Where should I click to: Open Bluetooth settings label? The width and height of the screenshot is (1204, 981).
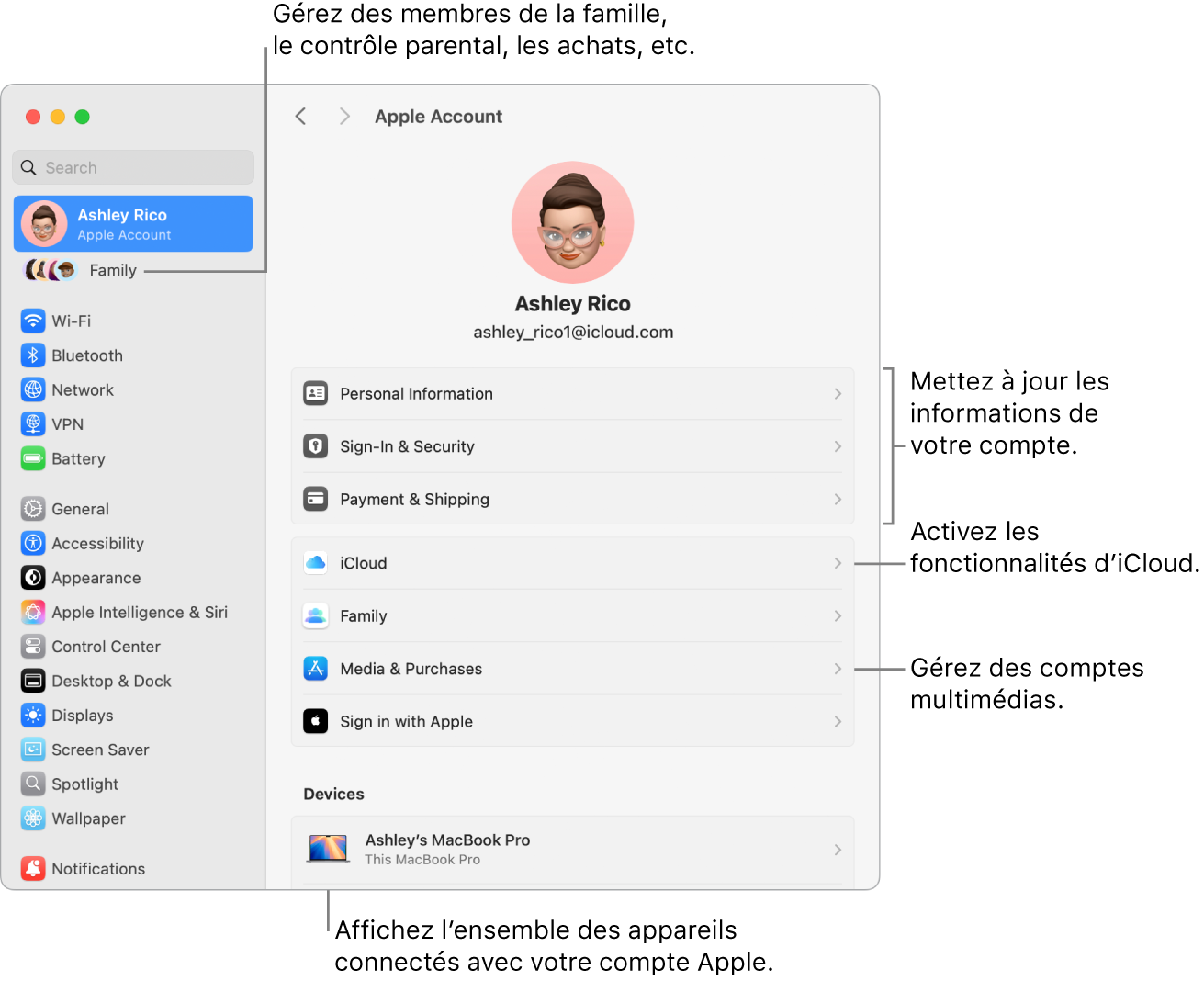point(87,355)
